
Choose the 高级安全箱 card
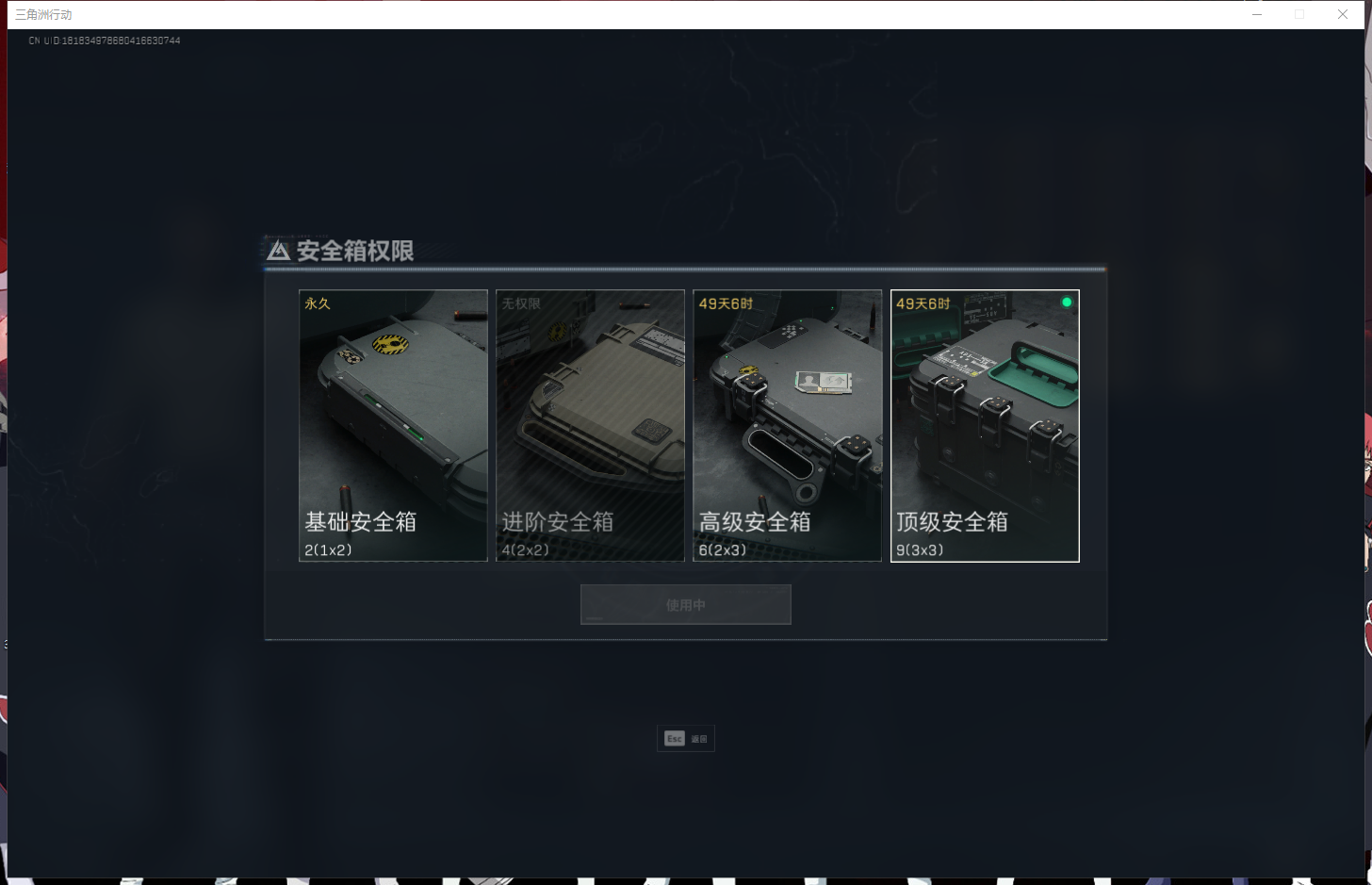(788, 425)
